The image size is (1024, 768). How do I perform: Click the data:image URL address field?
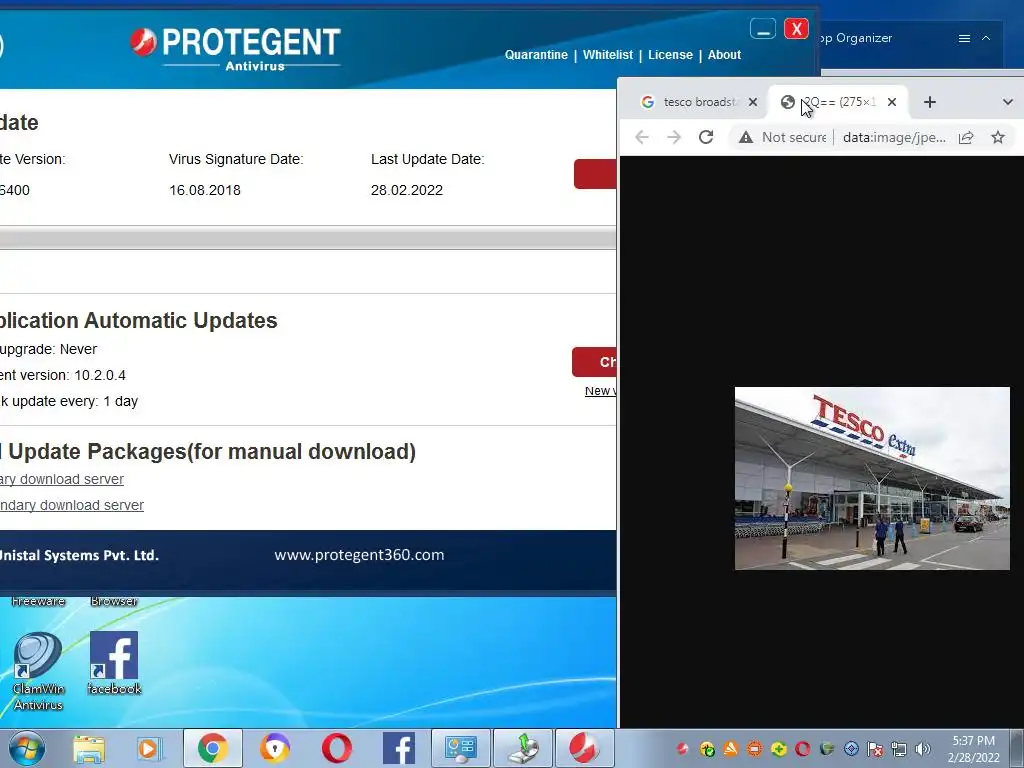coord(894,137)
